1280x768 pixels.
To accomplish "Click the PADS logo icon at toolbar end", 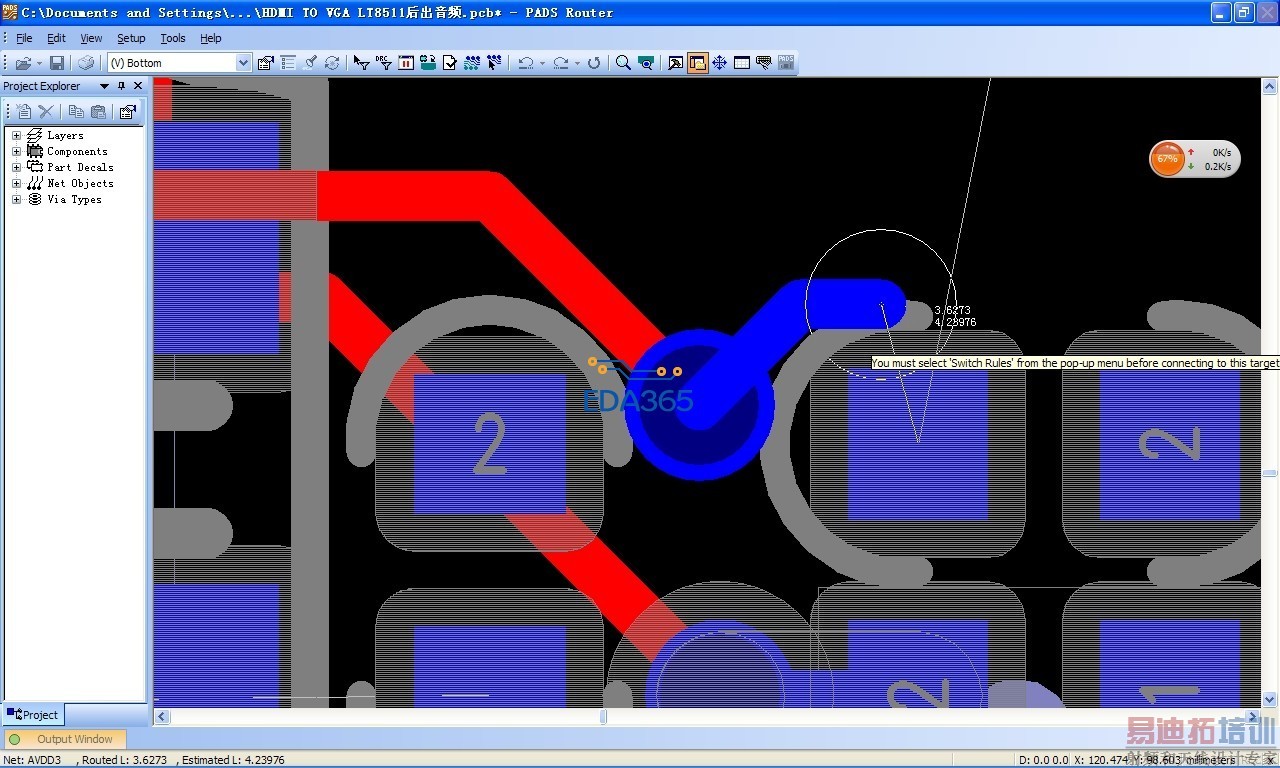I will coord(786,63).
